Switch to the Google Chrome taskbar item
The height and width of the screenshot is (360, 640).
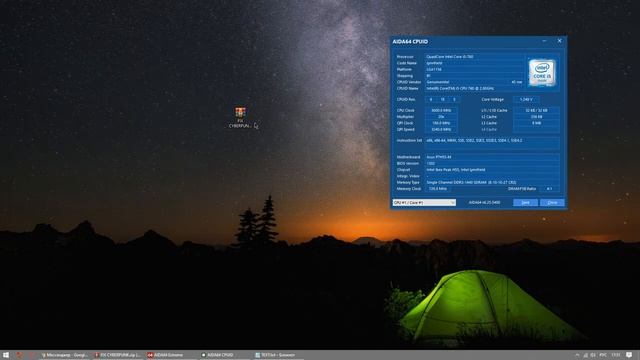tap(65, 355)
